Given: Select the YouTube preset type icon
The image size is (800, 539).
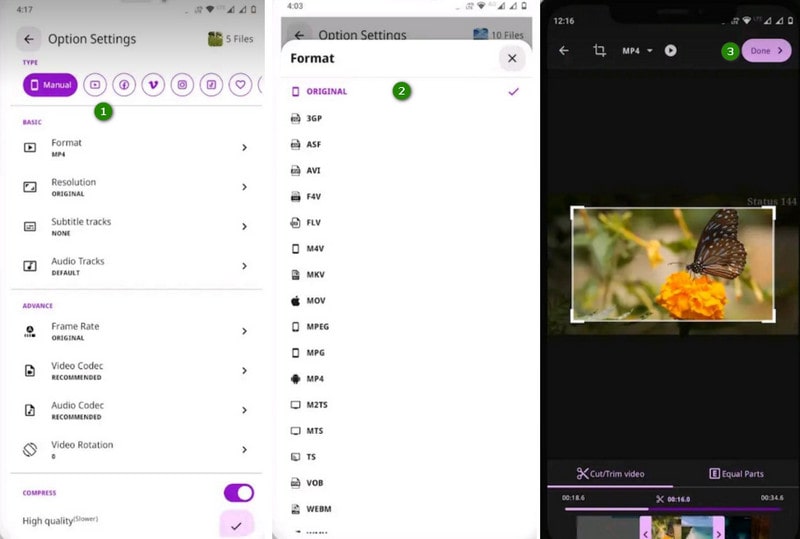Looking at the screenshot, I should [x=95, y=85].
